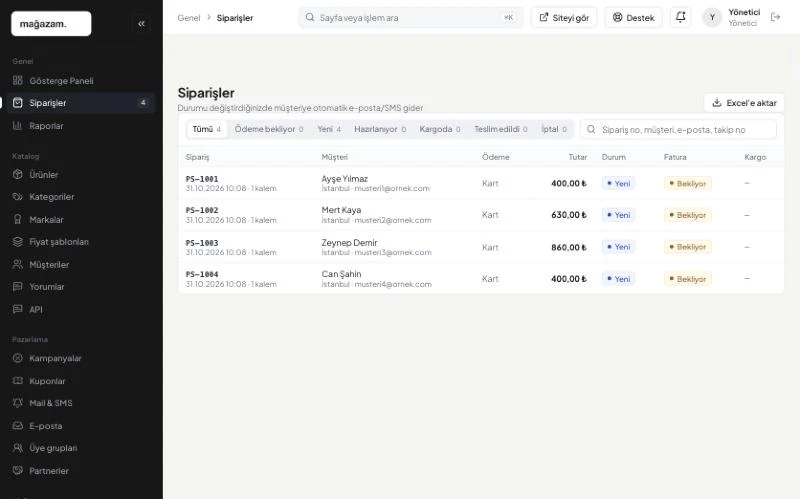Click the Fiyat şablonları layers icon
This screenshot has width=800, height=499.
[x=18, y=241]
